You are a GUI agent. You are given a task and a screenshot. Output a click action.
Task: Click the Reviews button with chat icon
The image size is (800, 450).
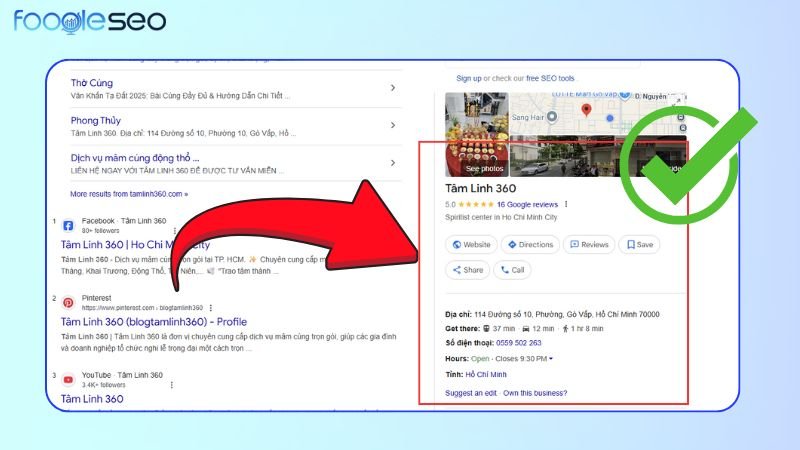tap(588, 244)
